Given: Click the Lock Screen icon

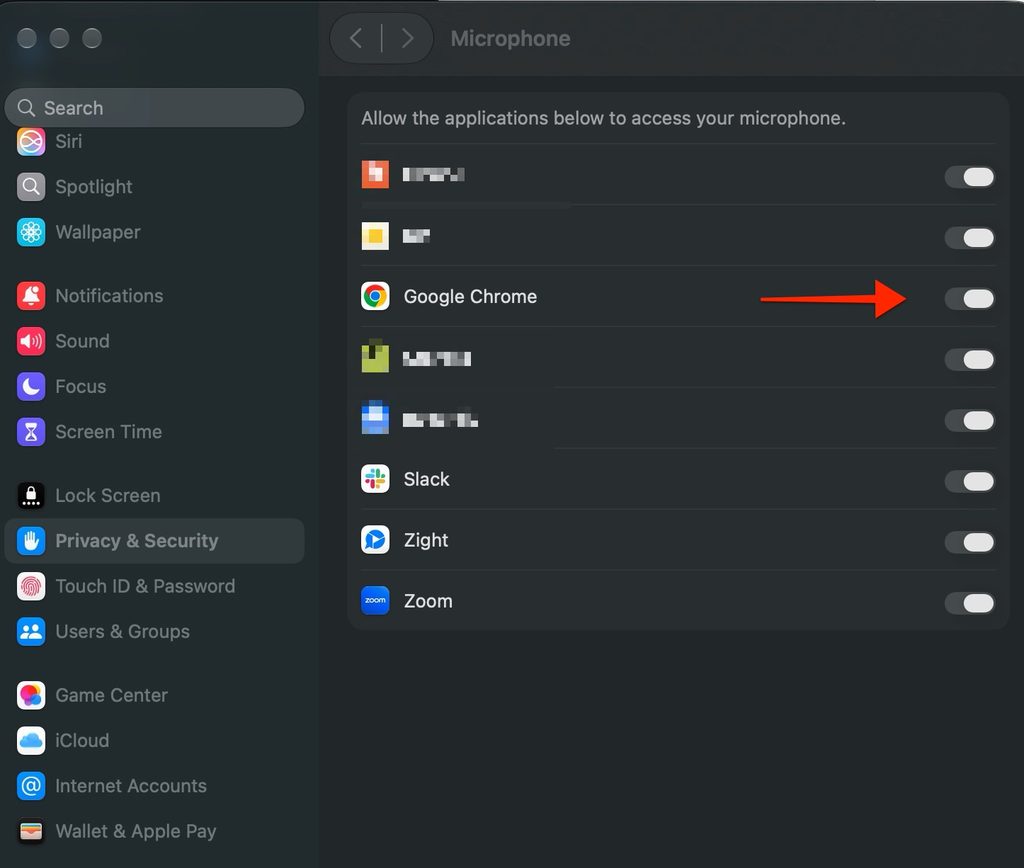Looking at the screenshot, I should coord(31,496).
